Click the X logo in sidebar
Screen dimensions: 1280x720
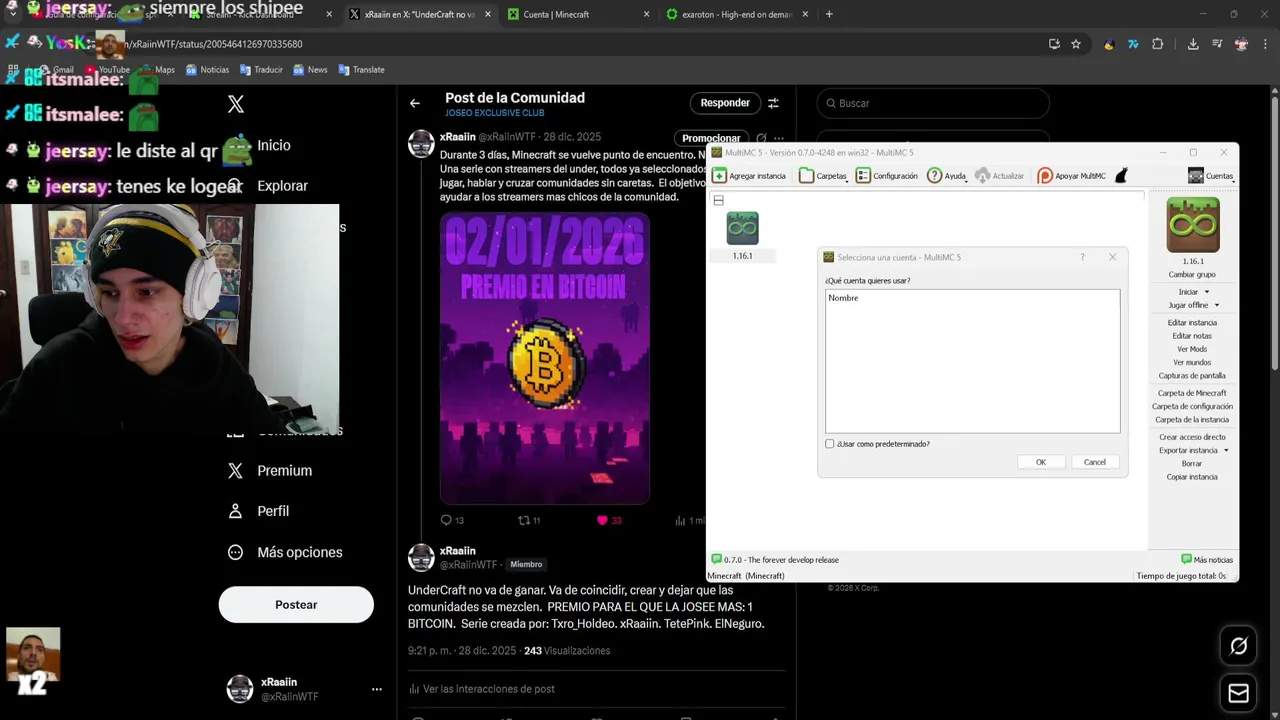[x=236, y=104]
